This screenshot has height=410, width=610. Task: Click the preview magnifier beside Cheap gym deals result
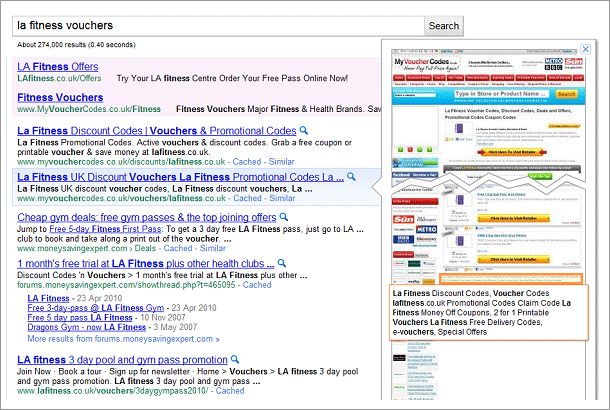pos(284,217)
